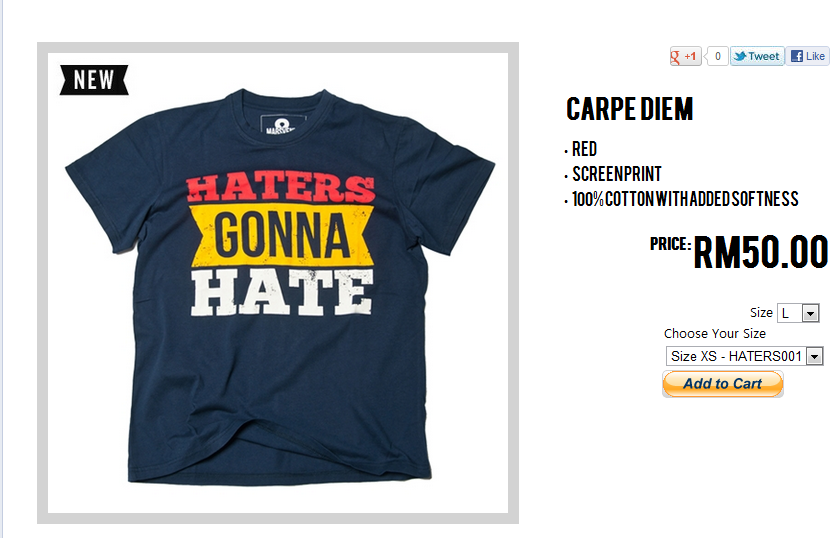Click the +1 count bubble showing 0
831x538 pixels.
tap(718, 56)
